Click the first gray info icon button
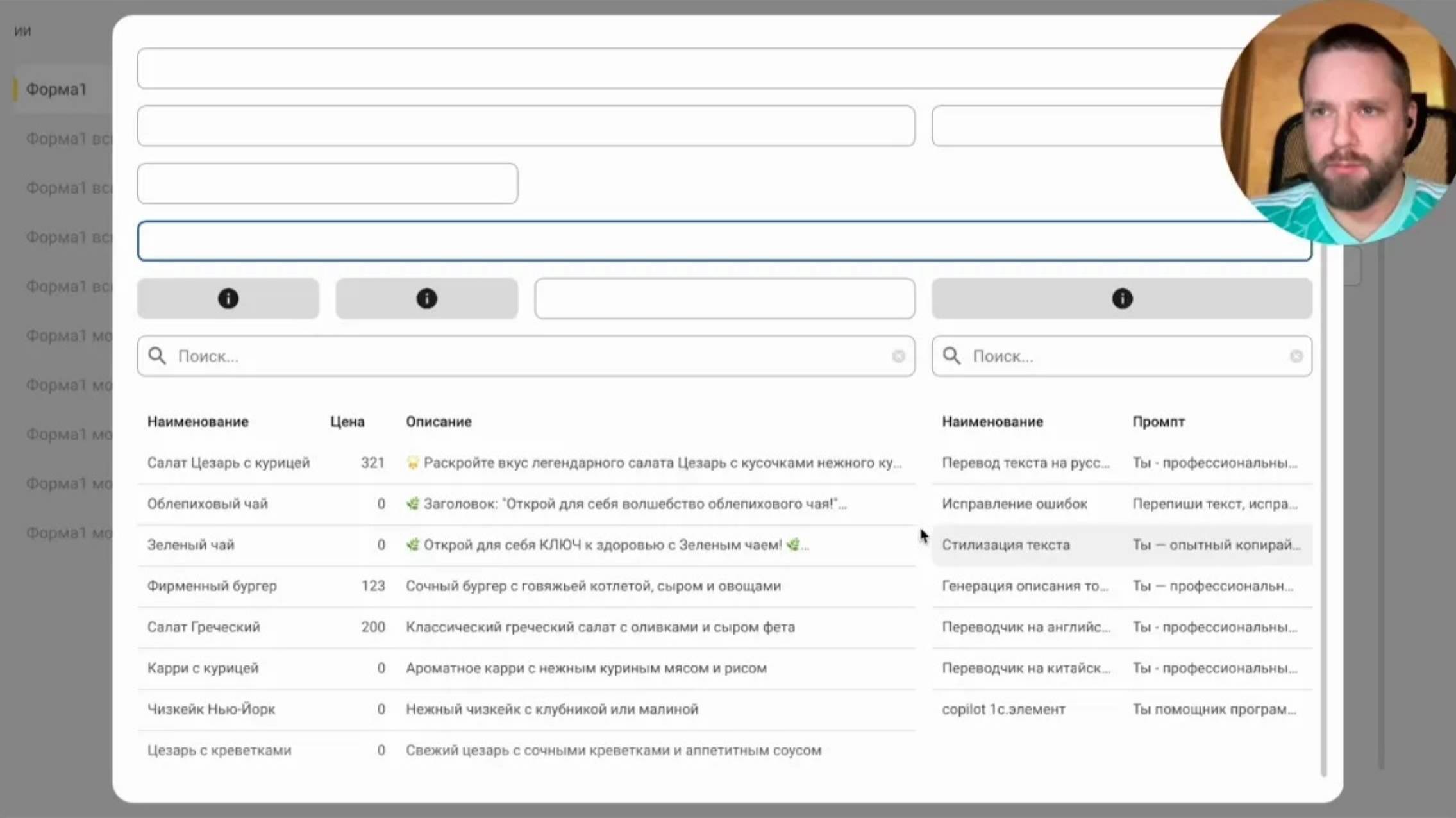1456x818 pixels. tap(228, 299)
